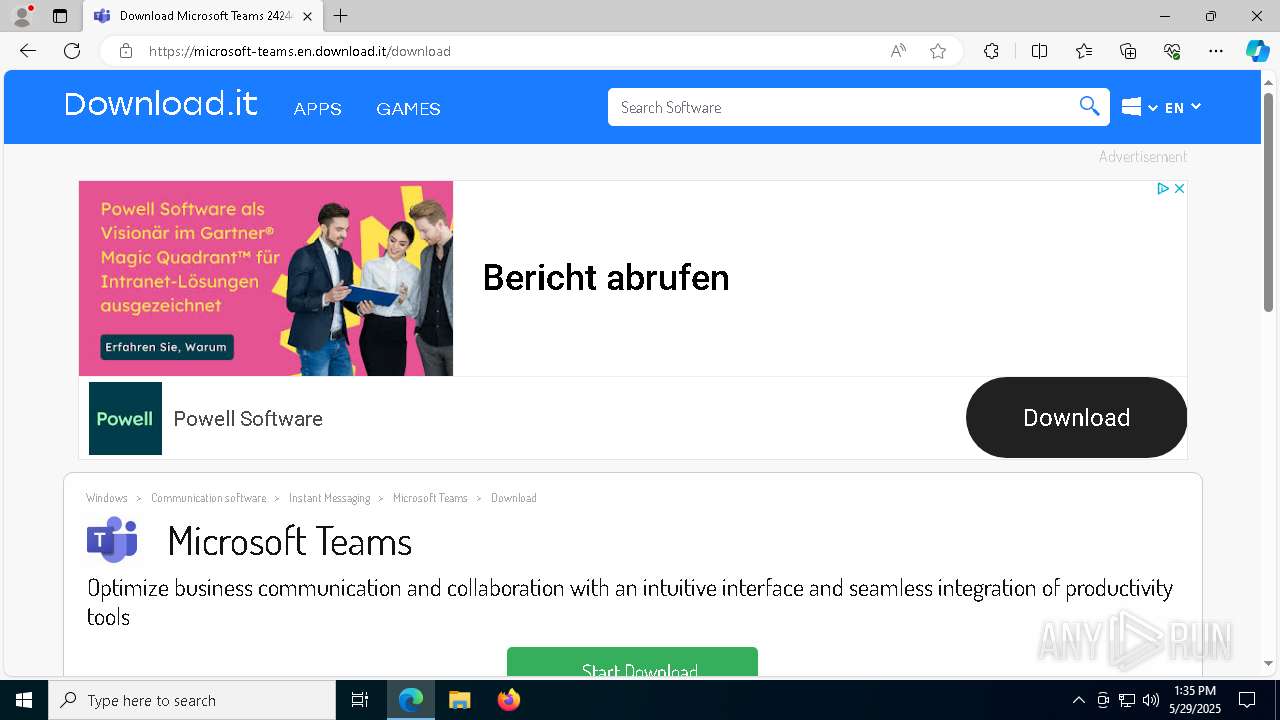
Task: Open Browser essentials icon
Action: point(1172,51)
